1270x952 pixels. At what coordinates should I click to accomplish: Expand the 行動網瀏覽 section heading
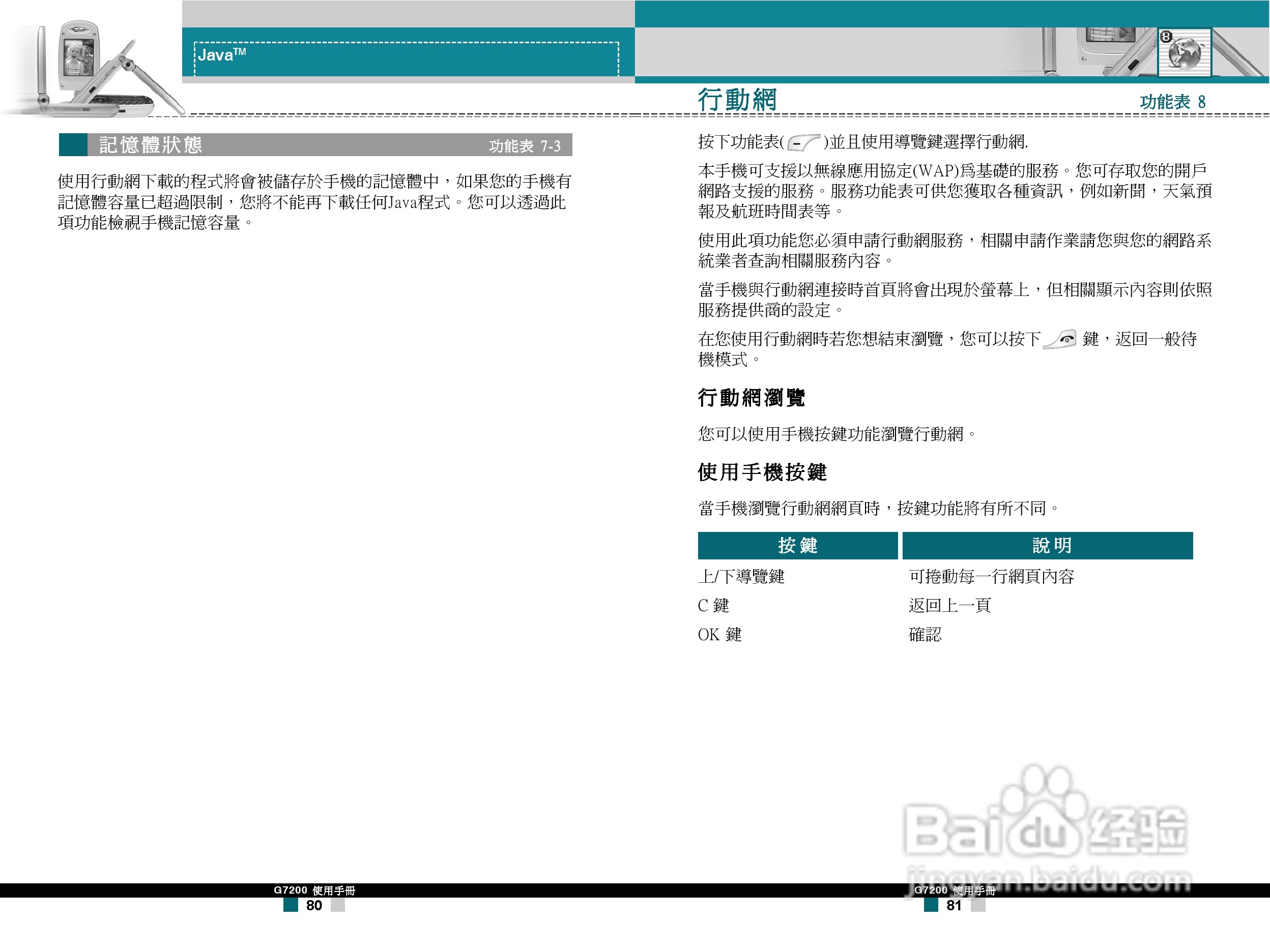753,396
